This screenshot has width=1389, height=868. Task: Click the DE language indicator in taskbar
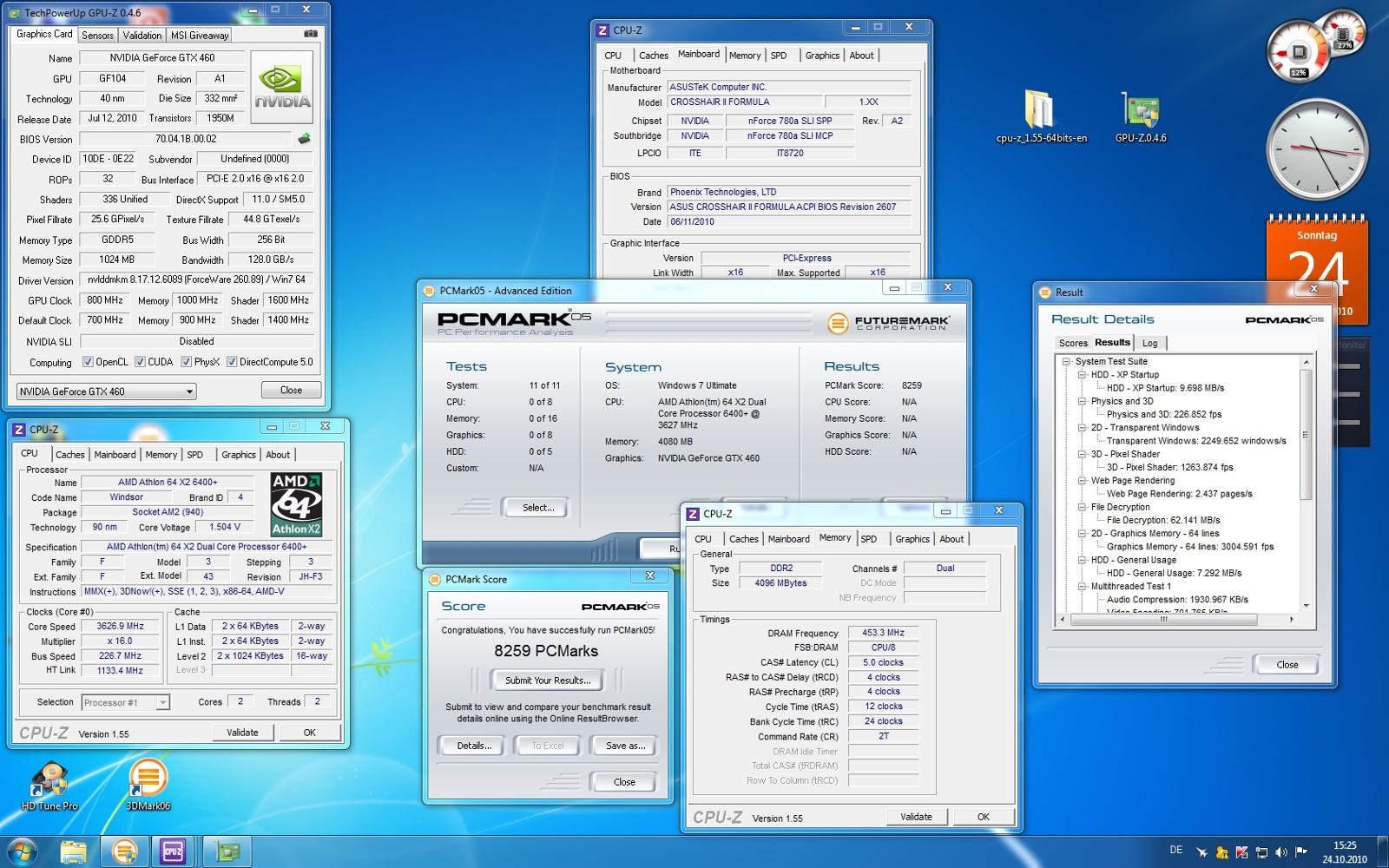pos(1176,851)
